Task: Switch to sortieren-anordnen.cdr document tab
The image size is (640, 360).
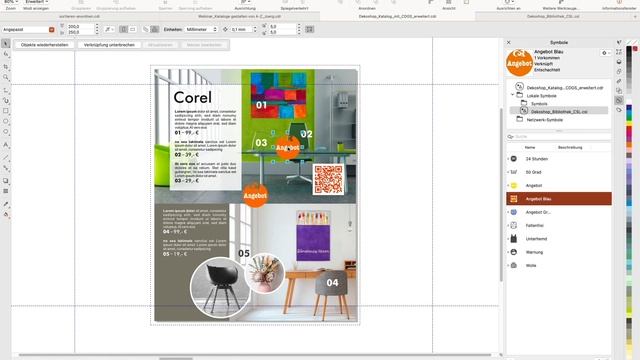Action: 80,17
